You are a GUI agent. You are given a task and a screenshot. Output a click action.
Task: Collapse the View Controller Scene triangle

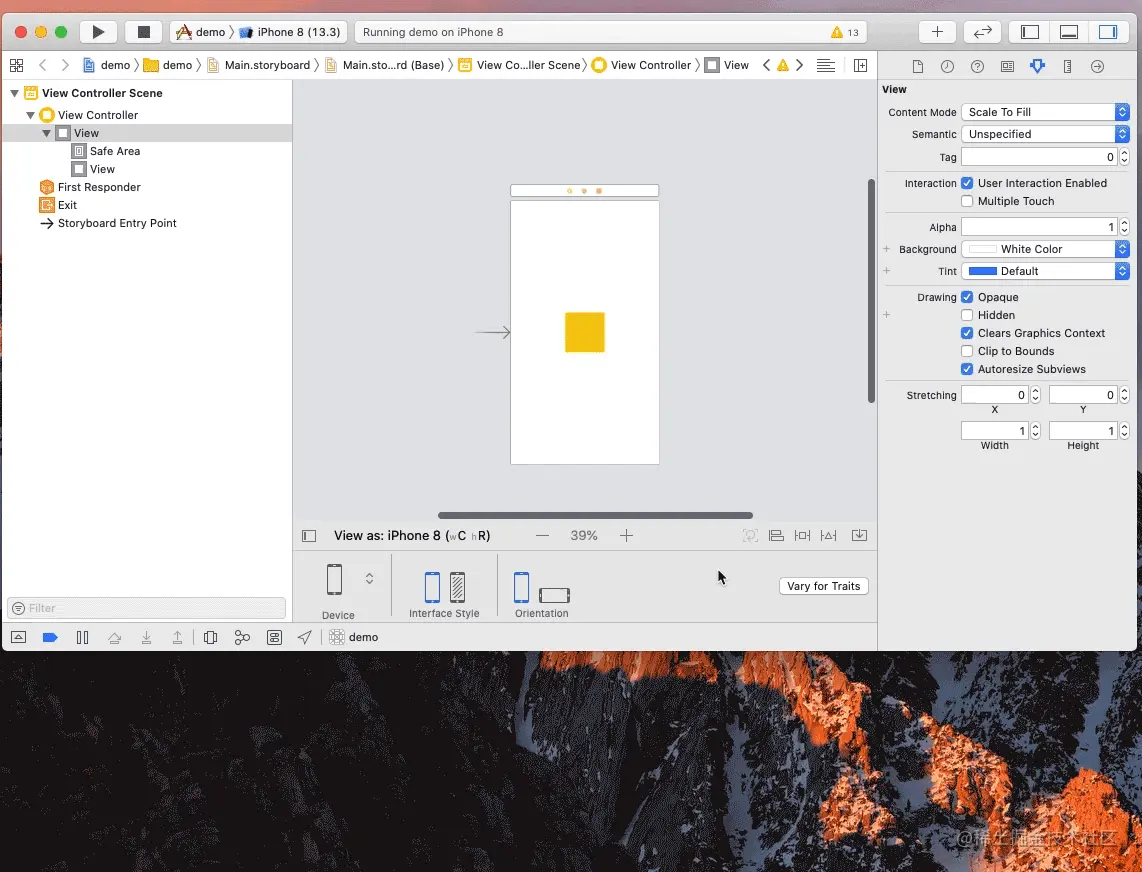(14, 93)
